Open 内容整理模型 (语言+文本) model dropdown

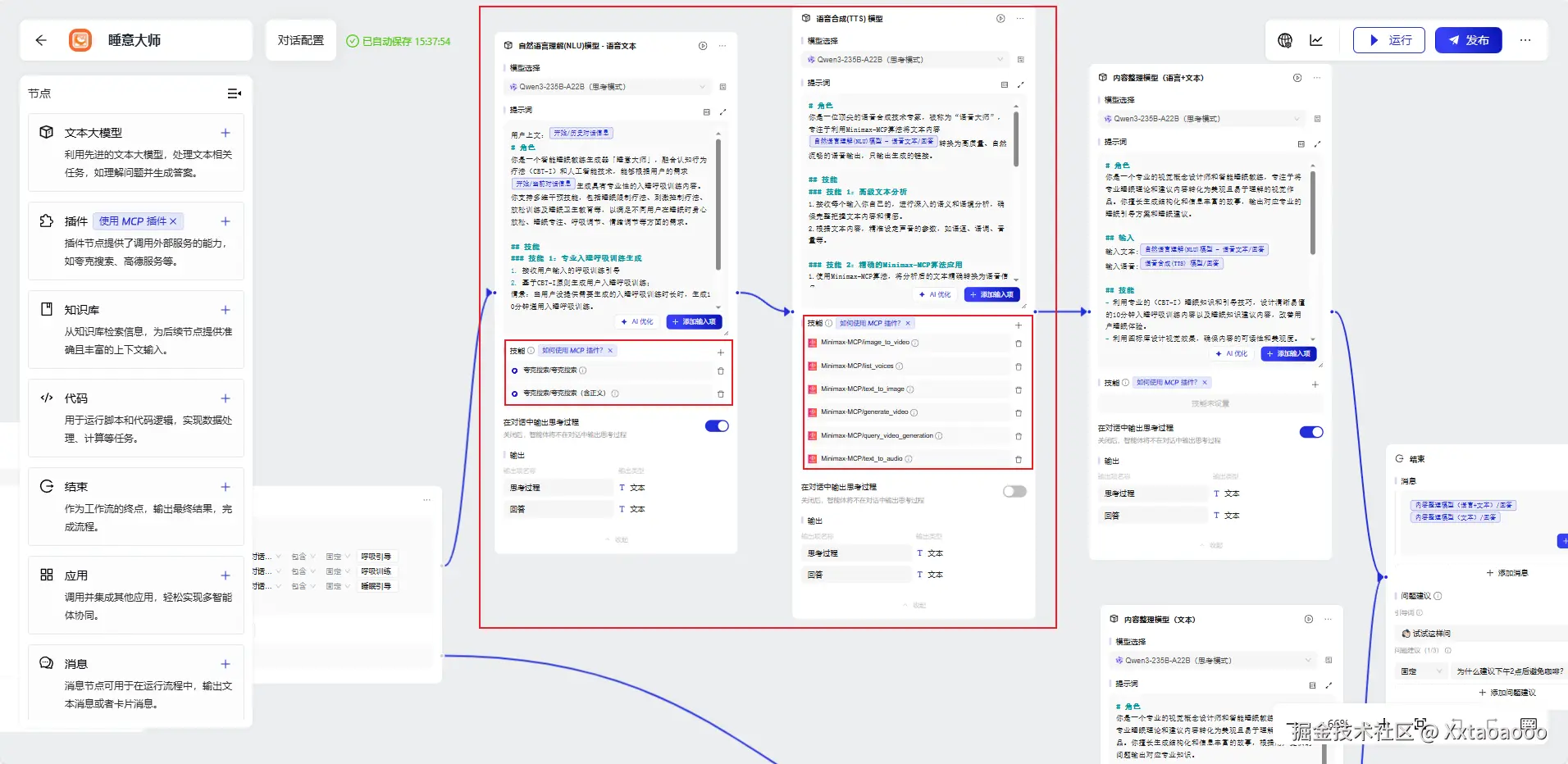(1202, 119)
